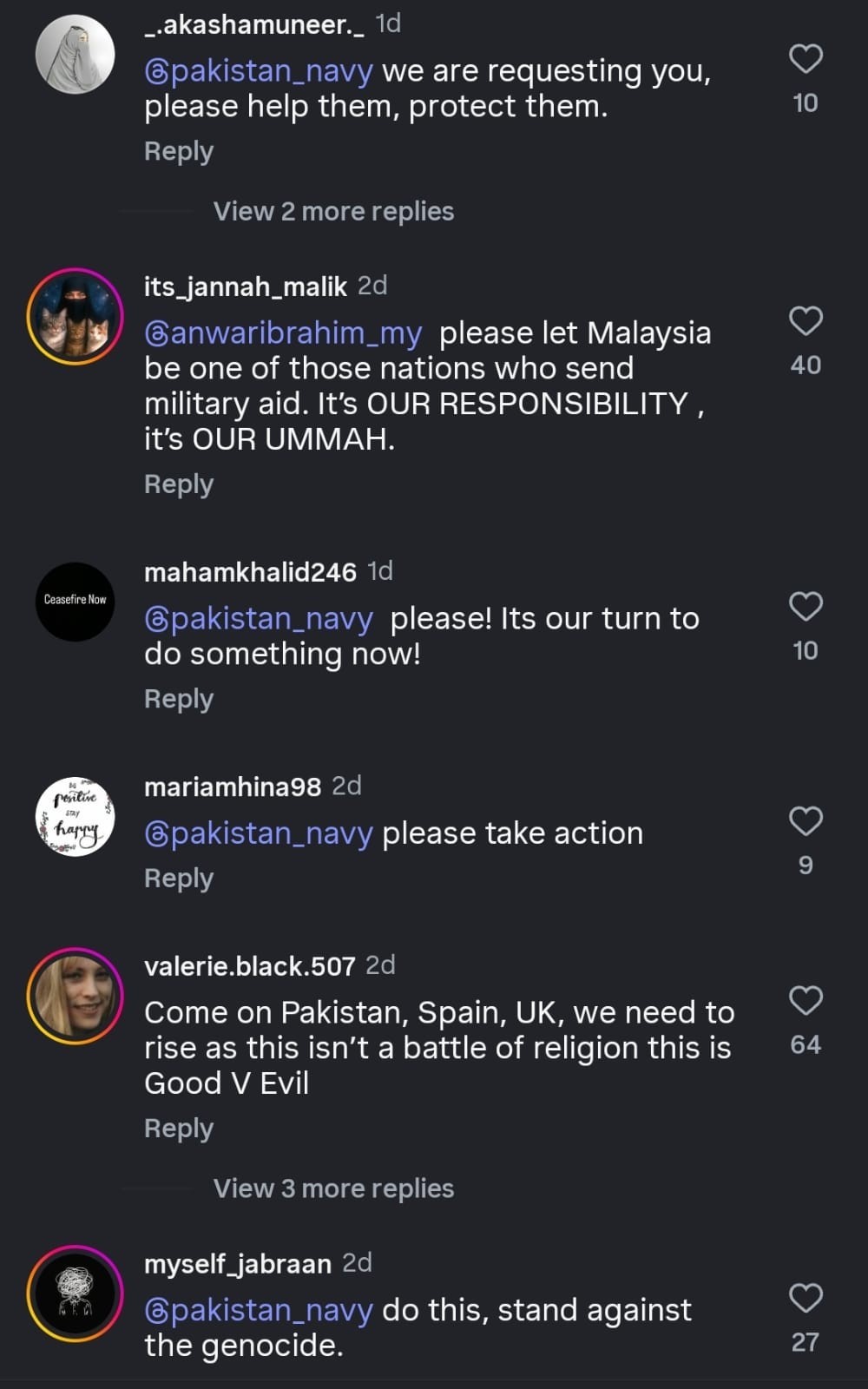Open the myself_jabraan username
This screenshot has height=1389, width=868.
coord(238,1264)
